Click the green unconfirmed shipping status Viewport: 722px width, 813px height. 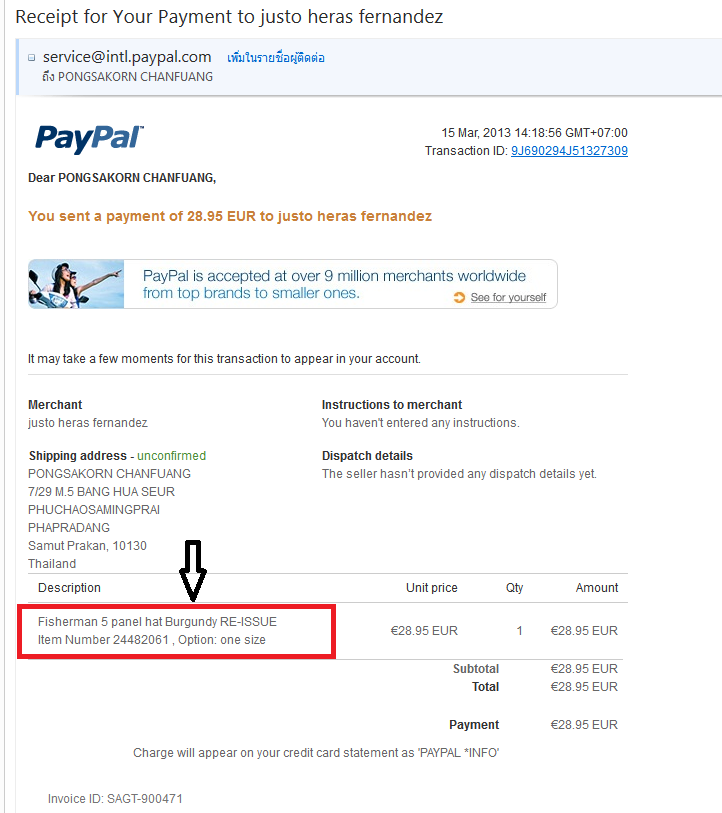click(x=171, y=456)
